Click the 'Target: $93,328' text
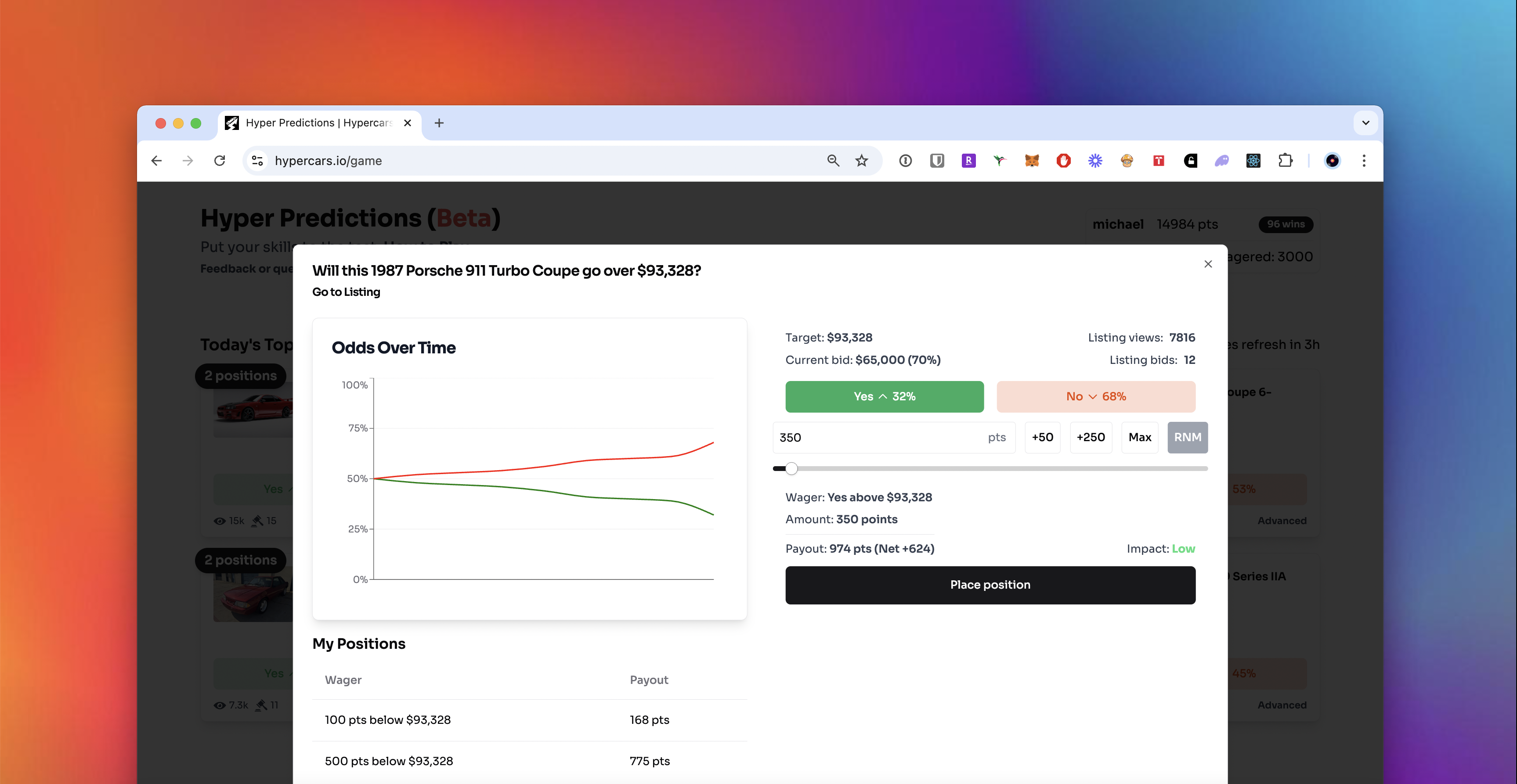This screenshot has height=784, width=1517. [829, 337]
